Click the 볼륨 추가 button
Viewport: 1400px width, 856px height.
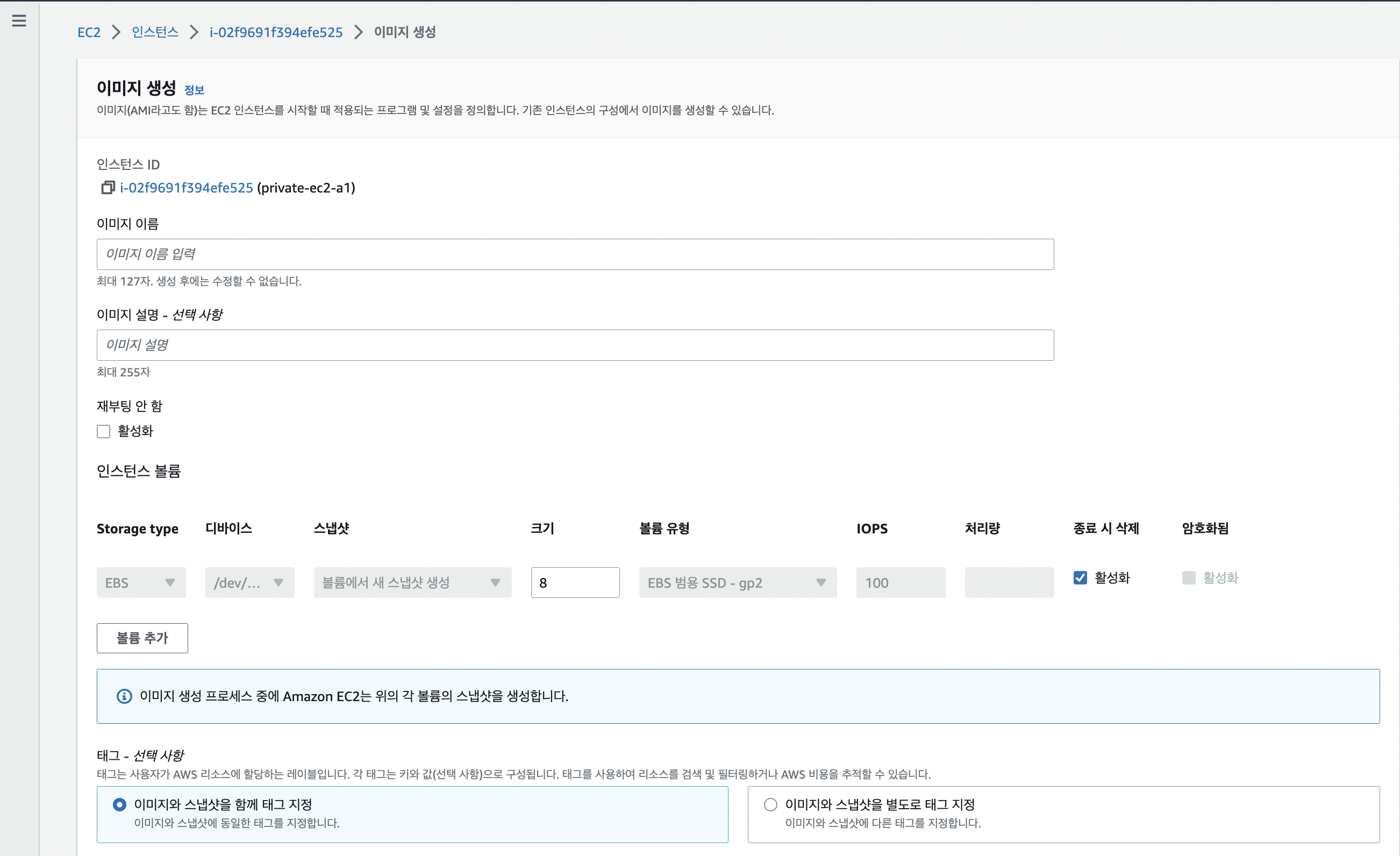[142, 638]
